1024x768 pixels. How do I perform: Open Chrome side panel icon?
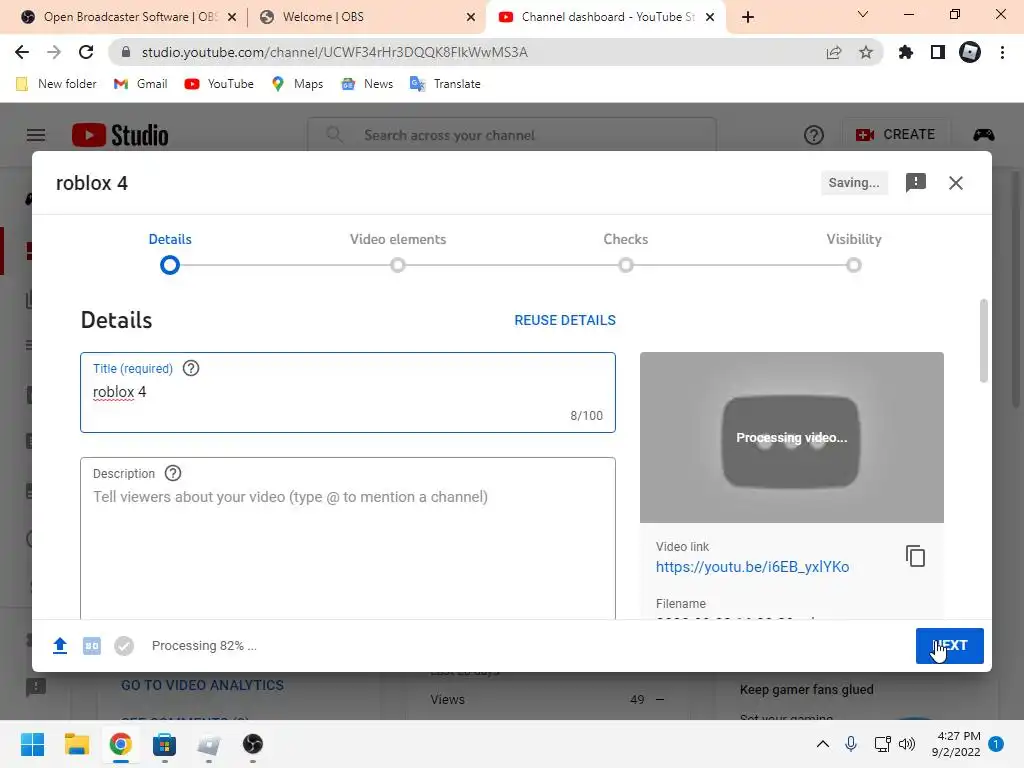click(938, 52)
